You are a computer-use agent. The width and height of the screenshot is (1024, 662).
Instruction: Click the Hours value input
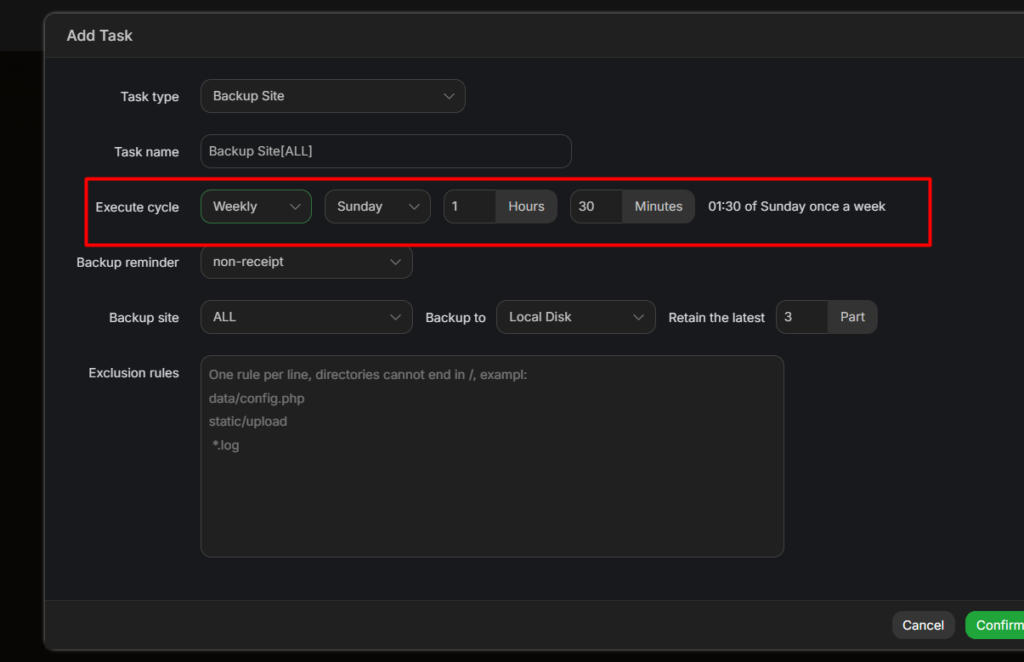470,206
